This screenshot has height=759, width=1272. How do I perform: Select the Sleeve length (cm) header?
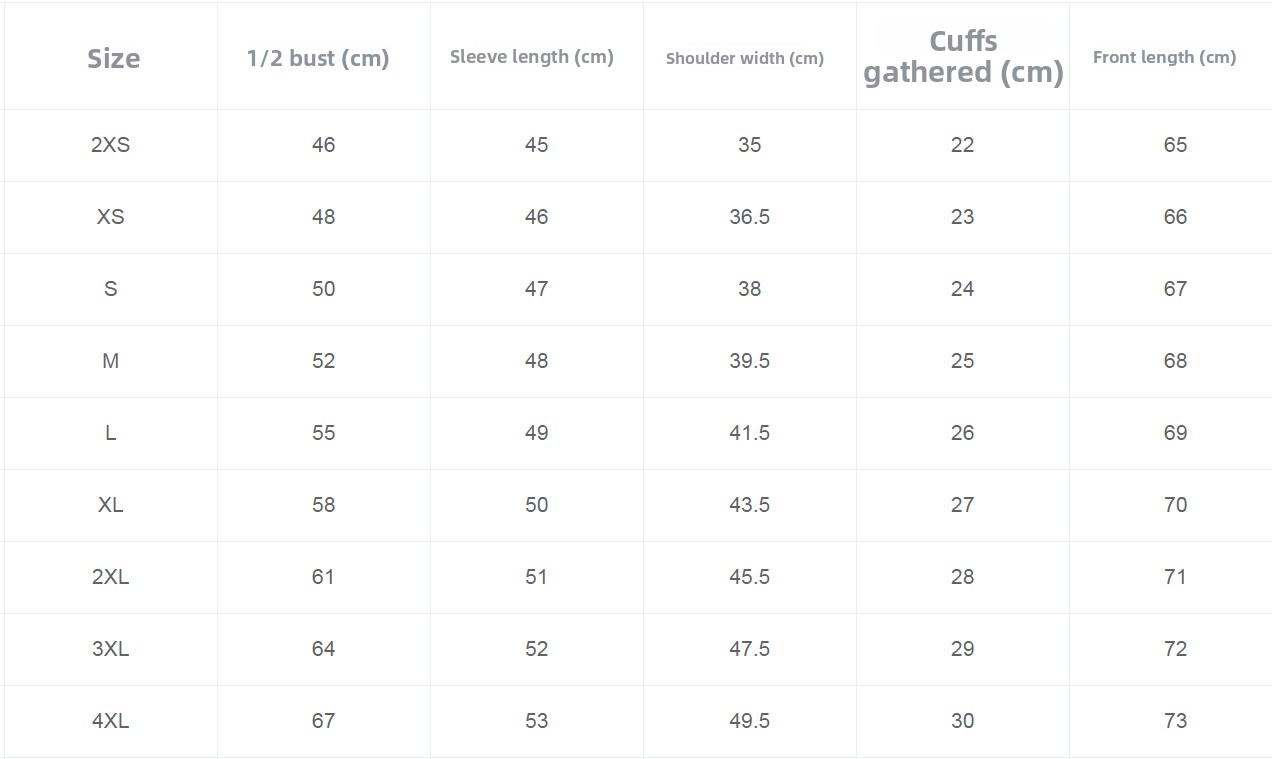532,57
